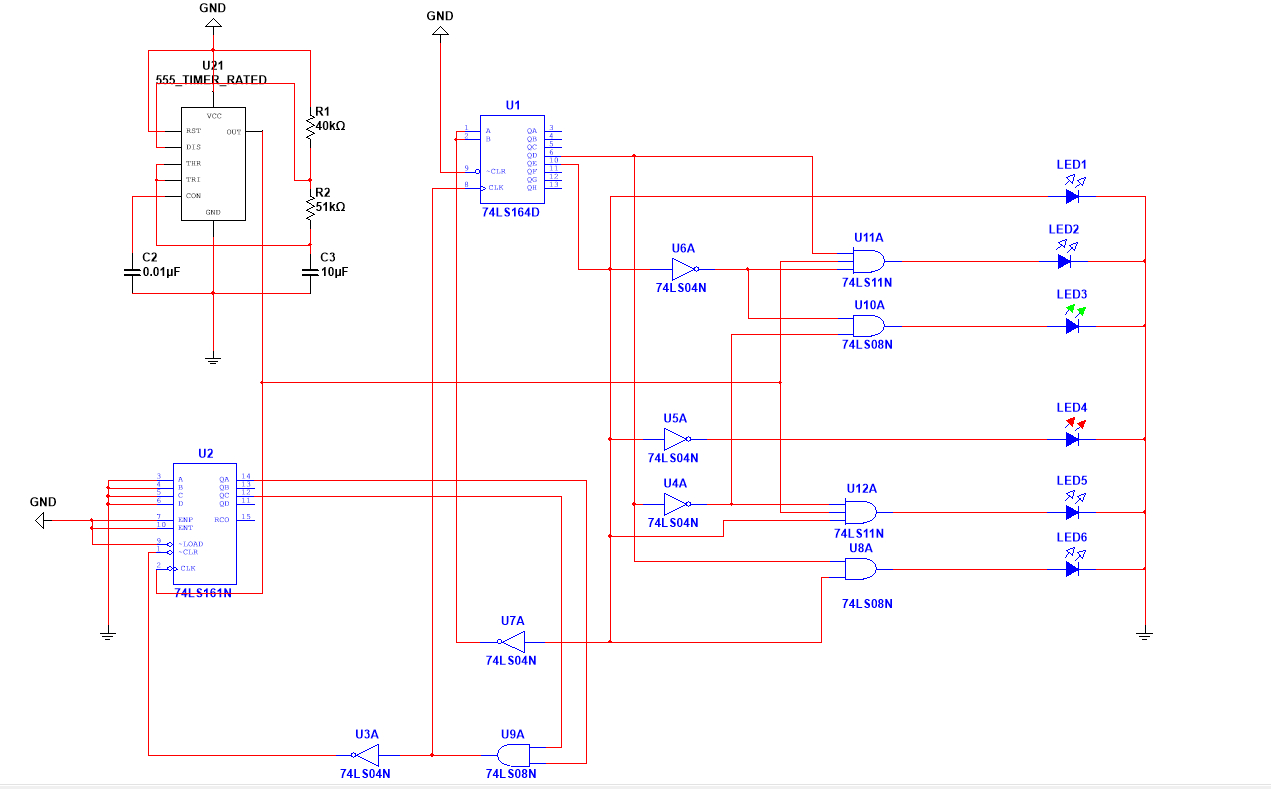The image size is (1271, 789).
Task: Click the 74LS08N label under U10A
Action: click(867, 344)
